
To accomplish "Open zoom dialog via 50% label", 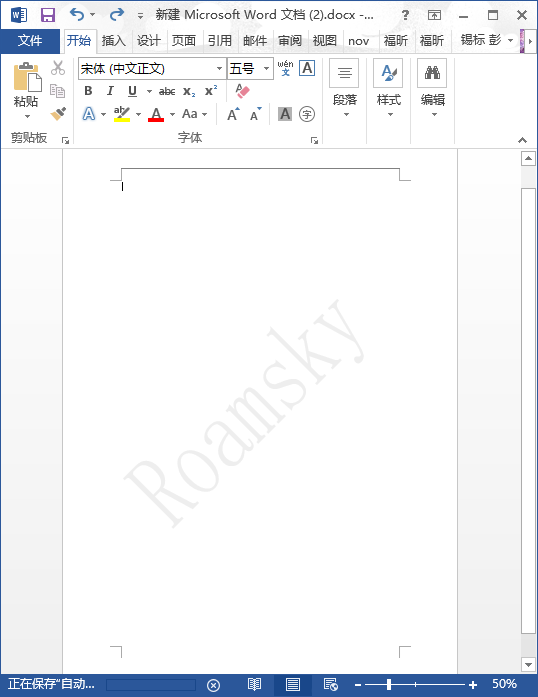I will (x=504, y=684).
